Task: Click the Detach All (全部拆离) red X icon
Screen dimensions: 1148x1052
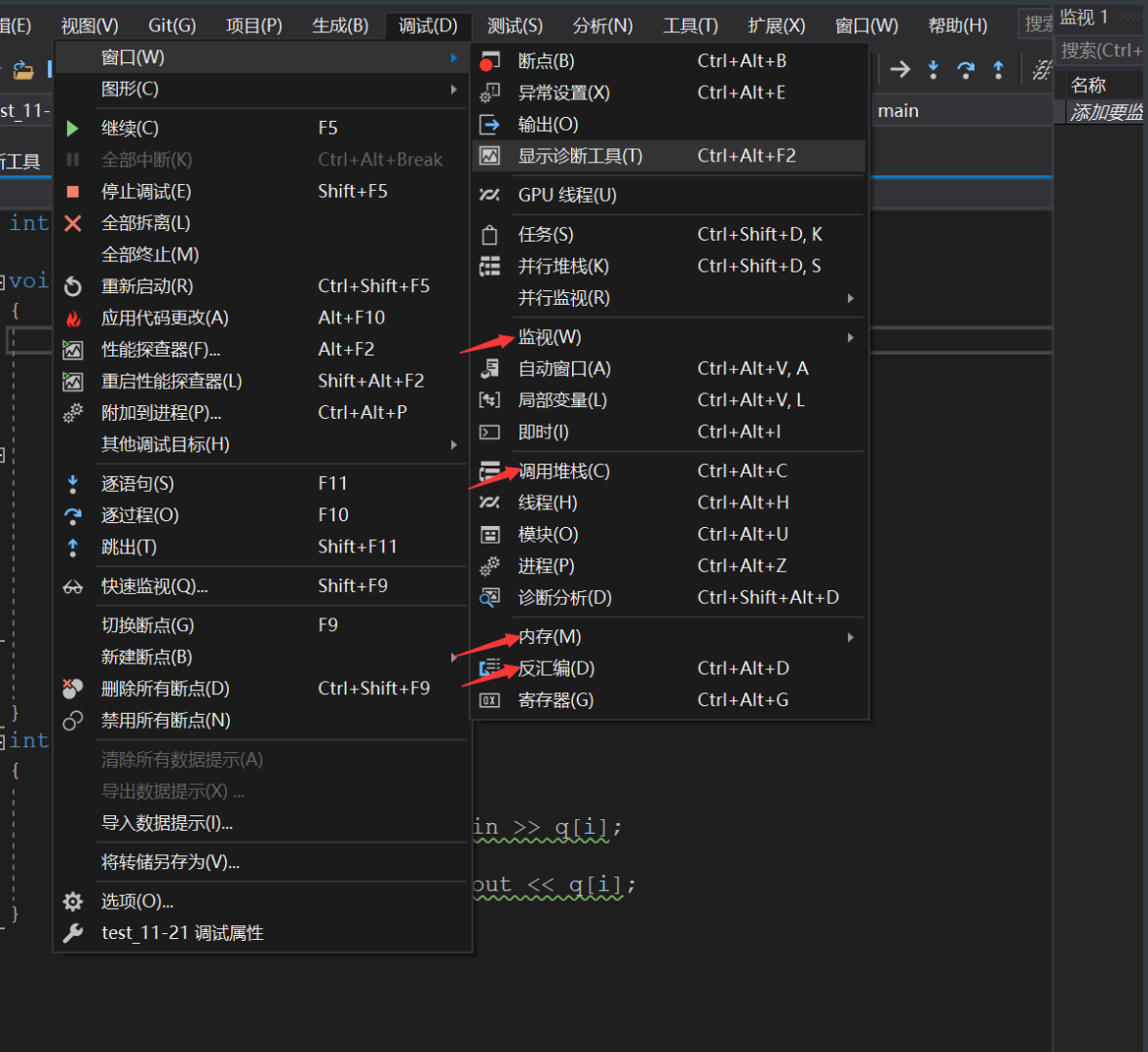Action: pos(72,223)
